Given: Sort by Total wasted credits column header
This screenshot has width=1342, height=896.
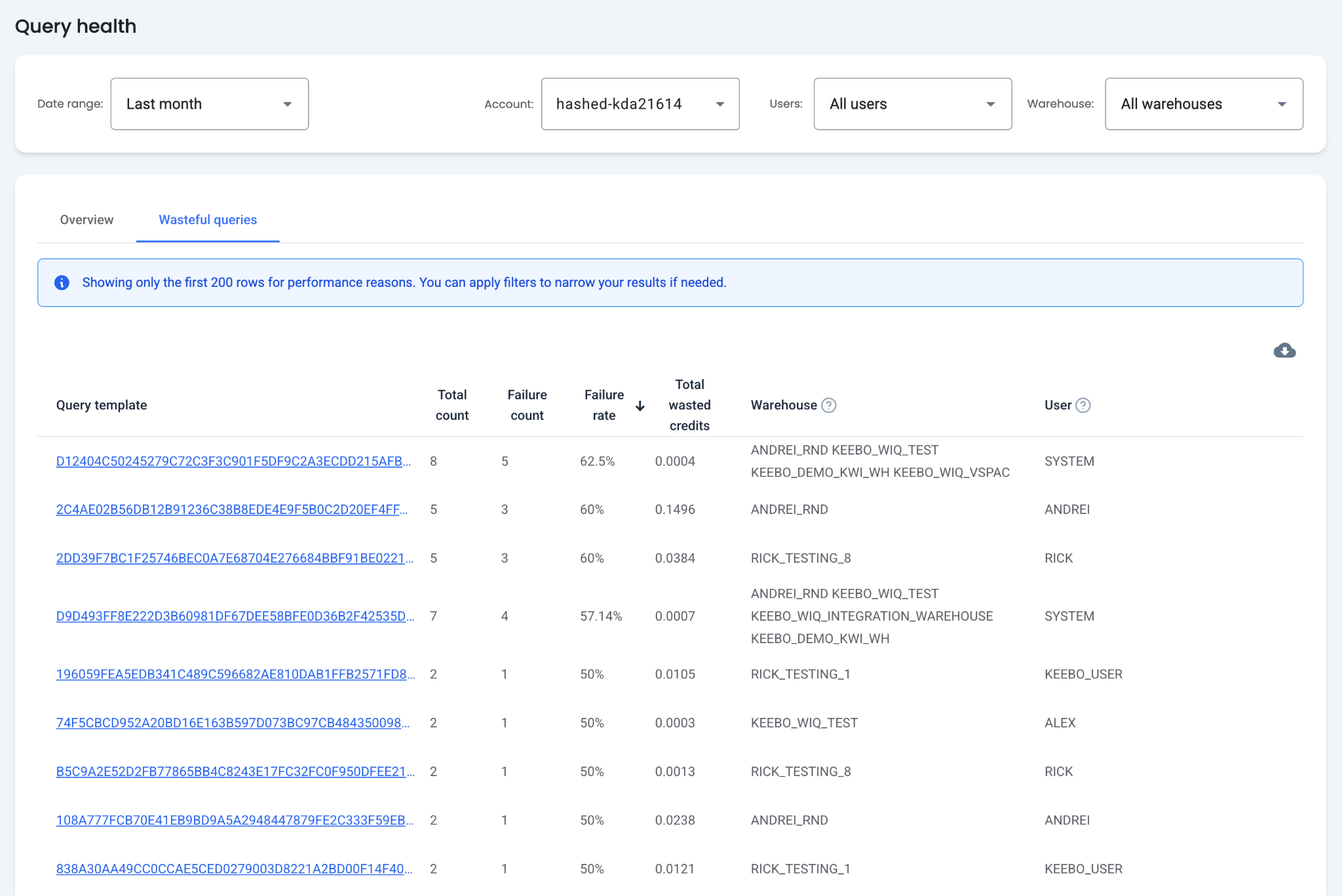Looking at the screenshot, I should (x=689, y=405).
